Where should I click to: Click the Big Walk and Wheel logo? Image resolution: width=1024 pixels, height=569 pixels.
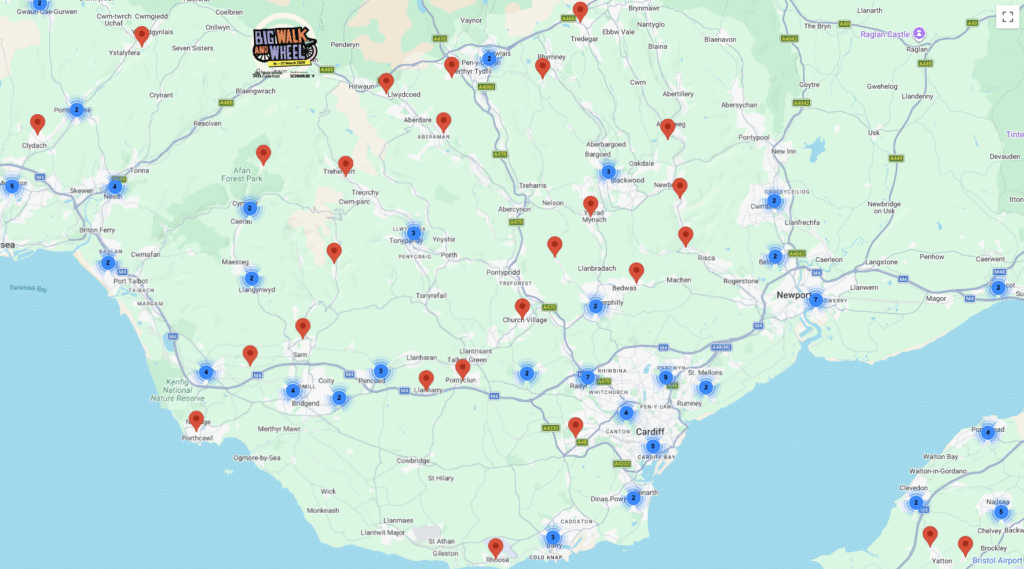click(284, 47)
